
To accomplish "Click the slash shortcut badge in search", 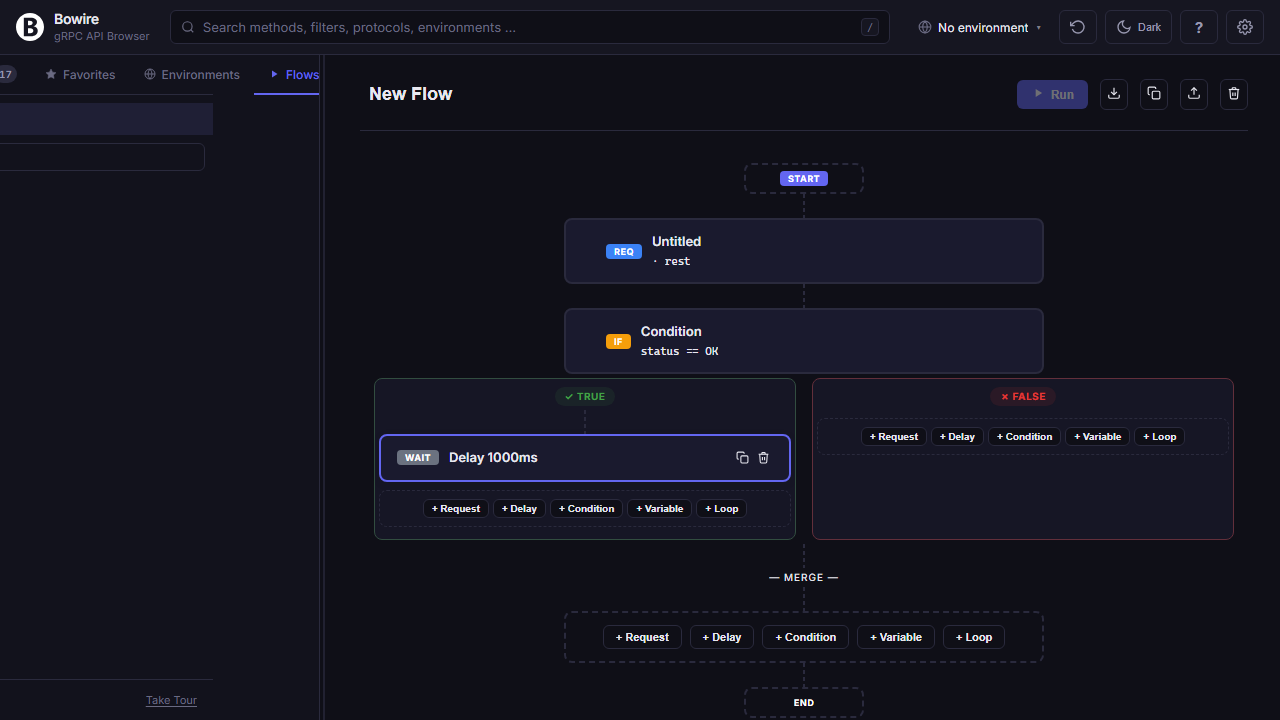I will pos(870,27).
